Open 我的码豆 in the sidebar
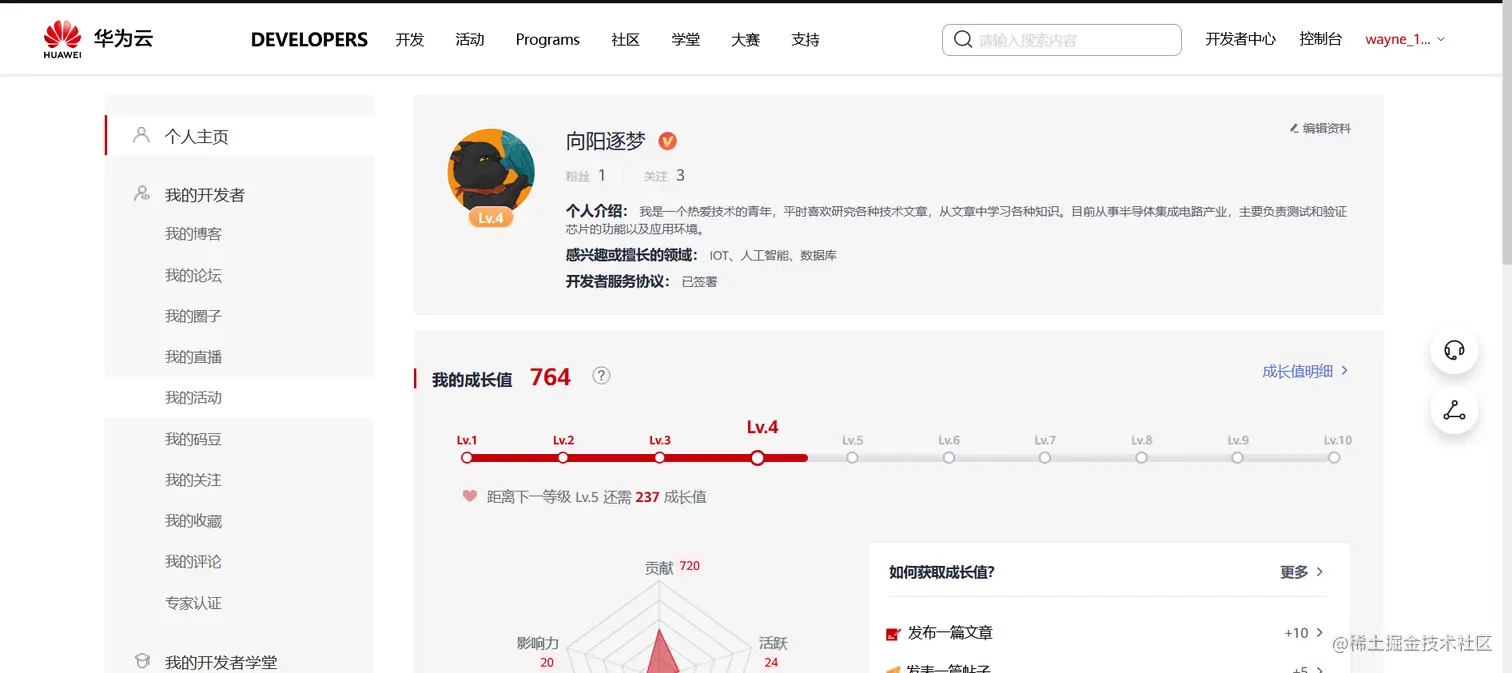 click(194, 439)
